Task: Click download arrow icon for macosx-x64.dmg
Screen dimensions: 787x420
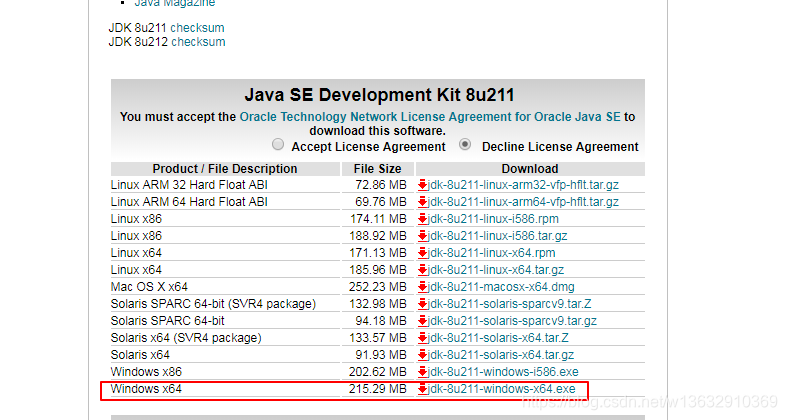Action: pyautogui.click(x=423, y=287)
